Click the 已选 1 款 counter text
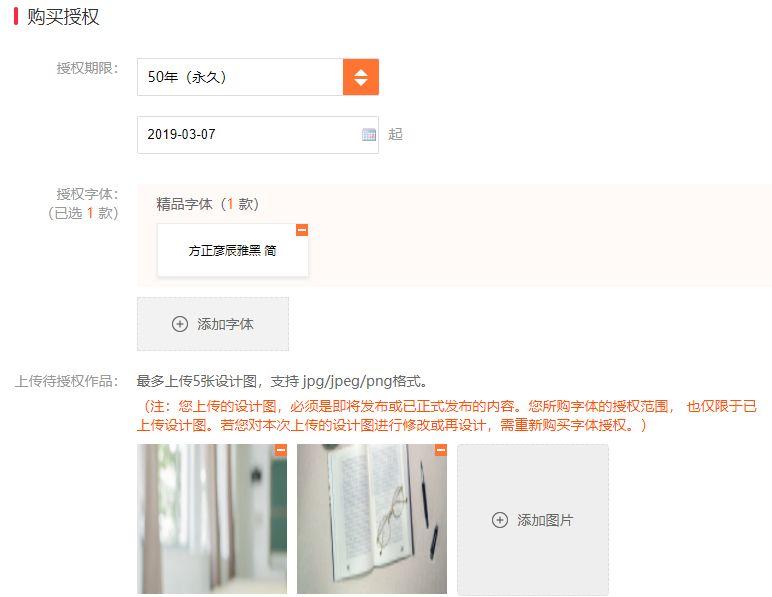 pyautogui.click(x=83, y=213)
